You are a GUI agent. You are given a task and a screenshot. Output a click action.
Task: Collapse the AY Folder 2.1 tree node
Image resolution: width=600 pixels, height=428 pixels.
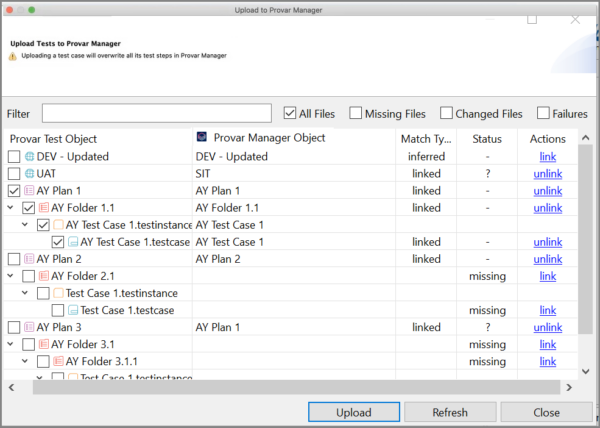pos(11,276)
